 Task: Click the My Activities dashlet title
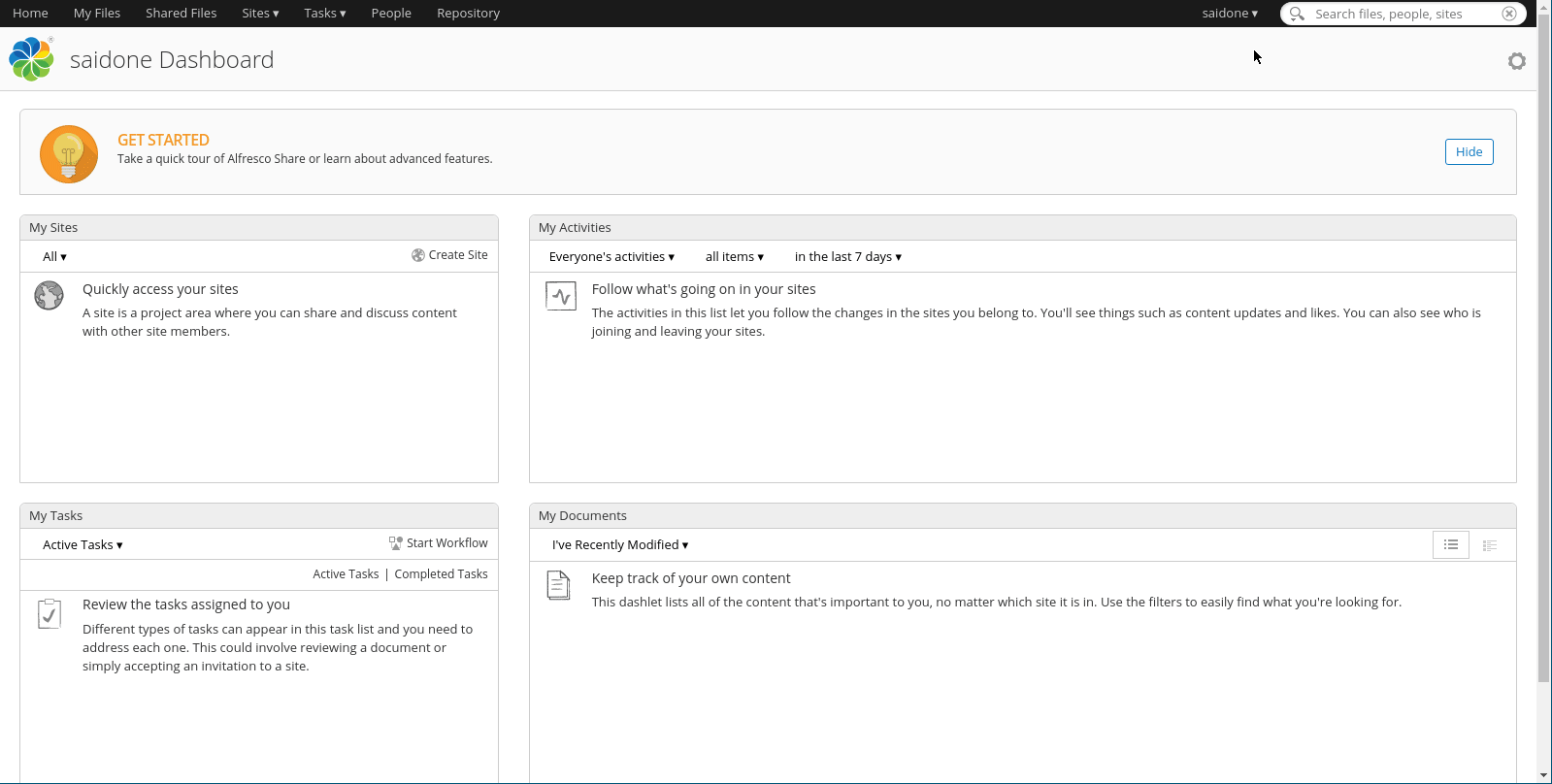[x=575, y=228]
